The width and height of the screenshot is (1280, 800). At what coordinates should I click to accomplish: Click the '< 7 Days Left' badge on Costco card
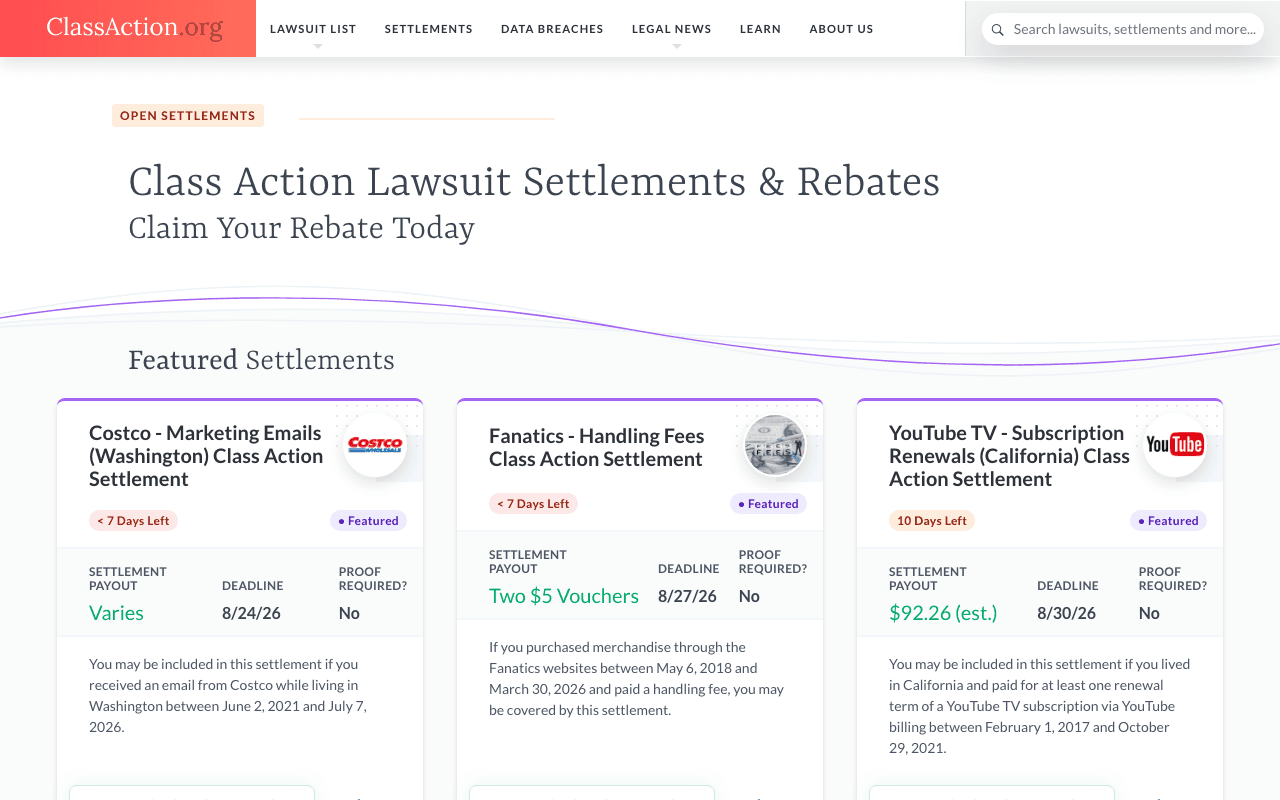click(x=133, y=521)
